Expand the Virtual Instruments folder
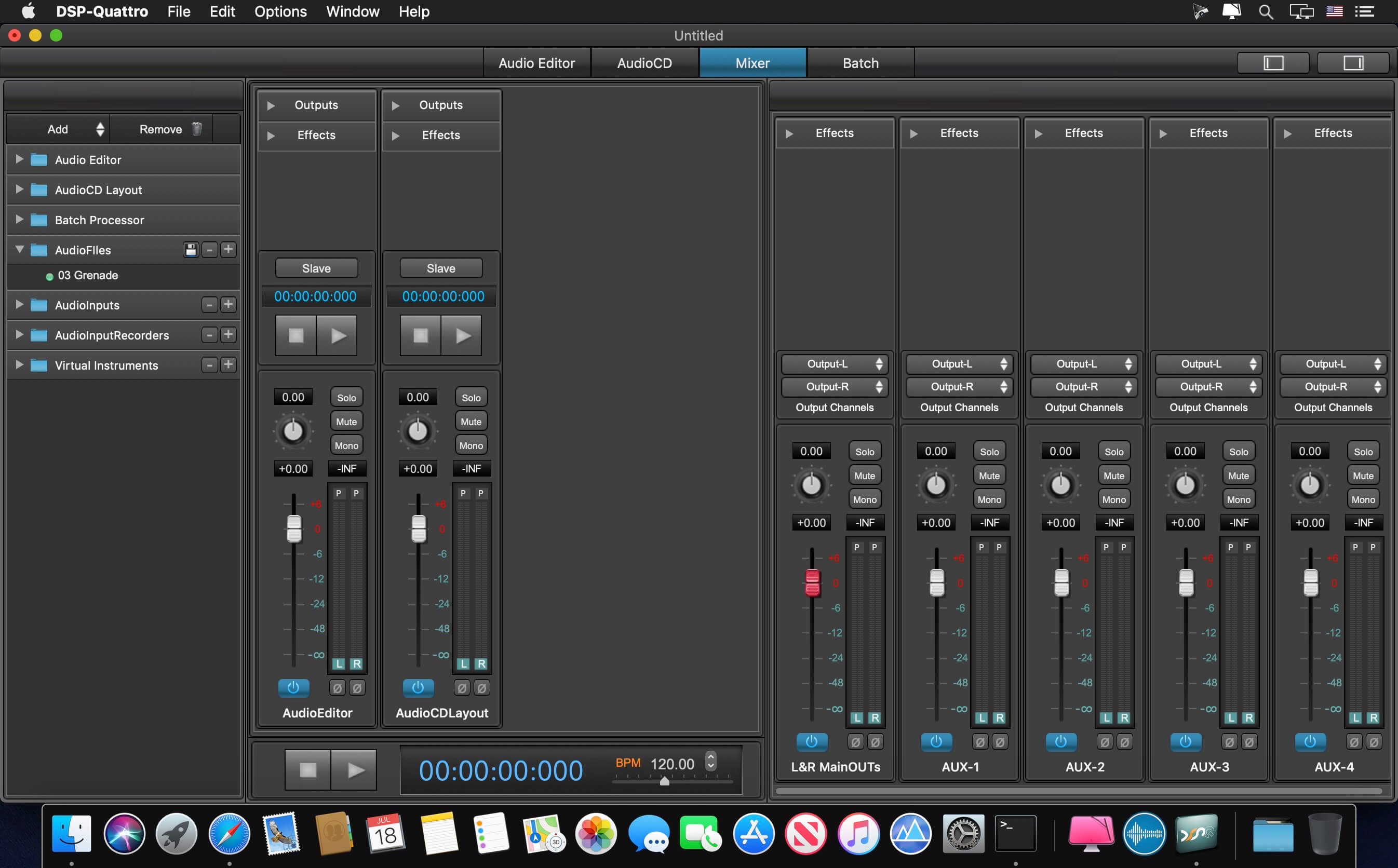 click(x=20, y=364)
